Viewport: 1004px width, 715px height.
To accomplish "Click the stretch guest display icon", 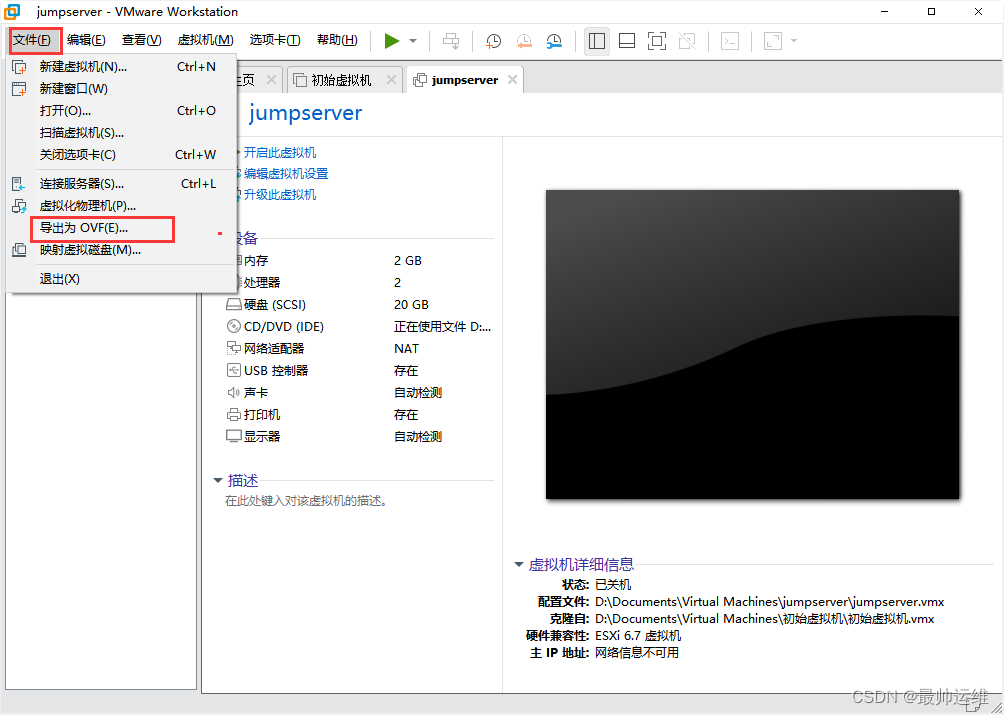I will click(773, 41).
